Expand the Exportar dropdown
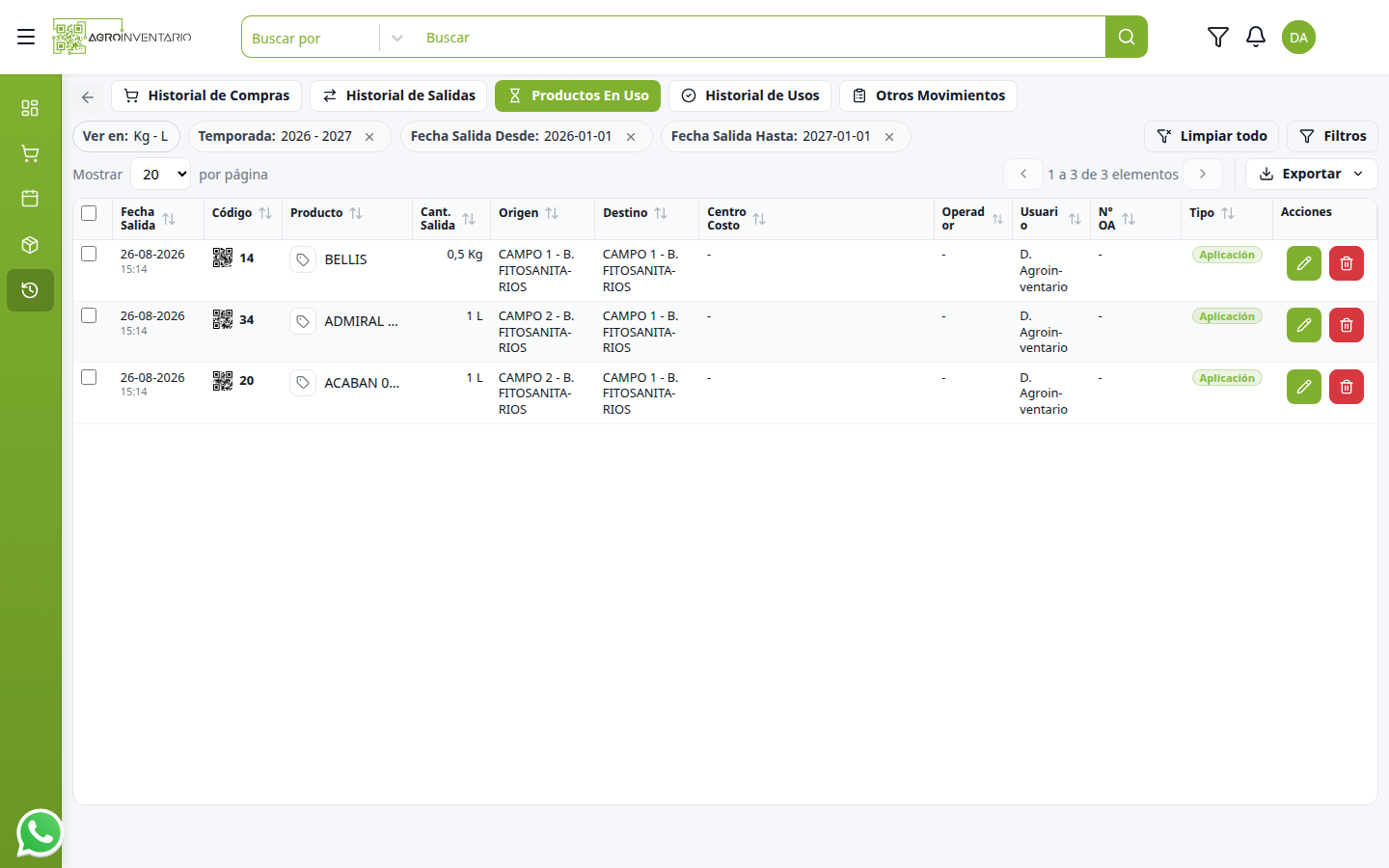1389x868 pixels. point(1311,174)
